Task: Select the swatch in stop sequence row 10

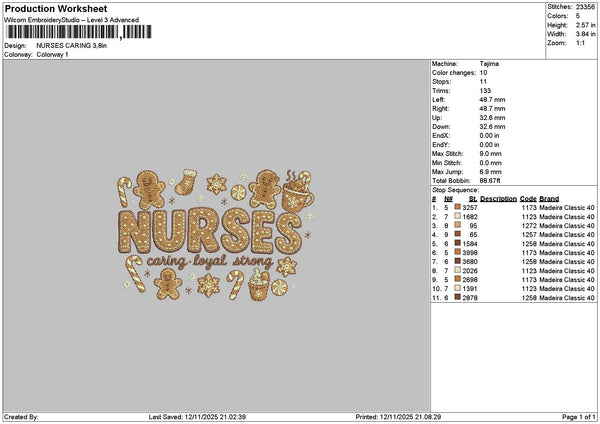Action: pos(457,288)
